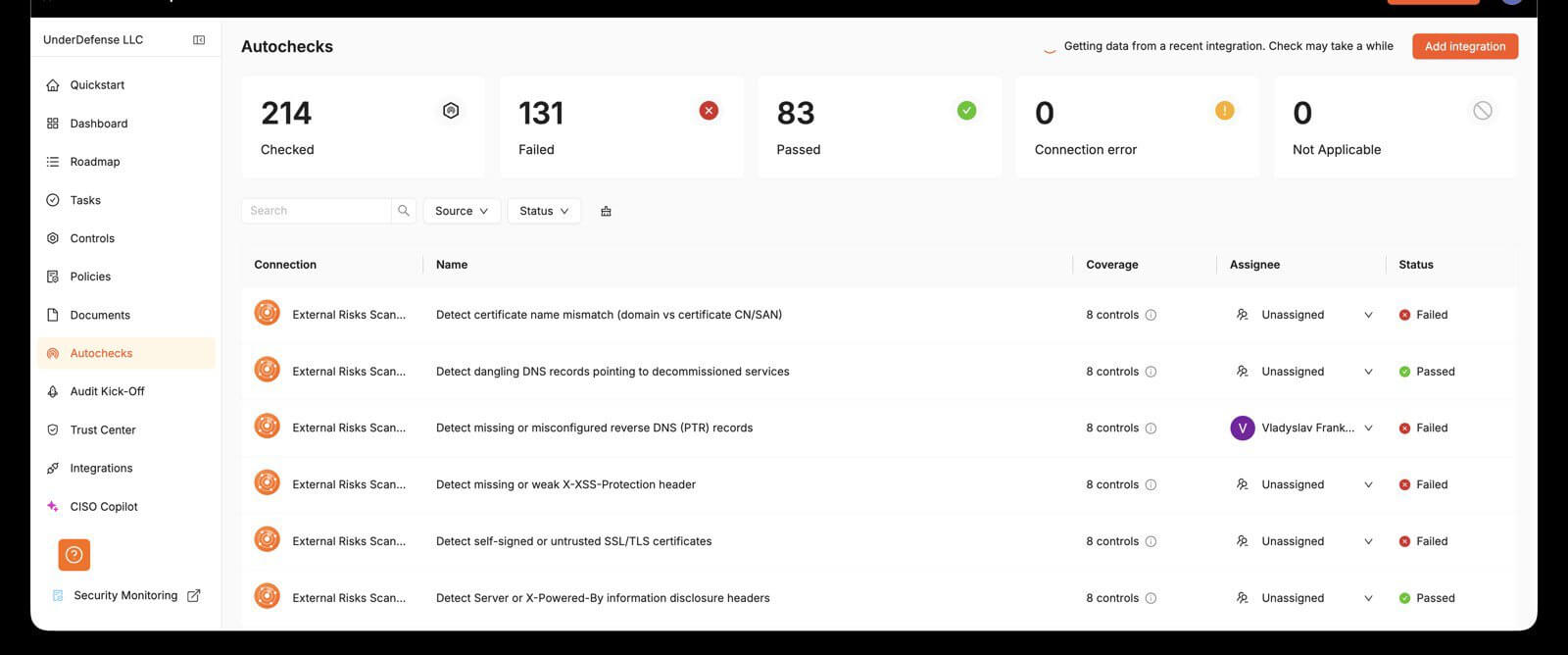
Task: Expand assignee dropdown for X-XSS-Protection row
Action: coord(1368,484)
